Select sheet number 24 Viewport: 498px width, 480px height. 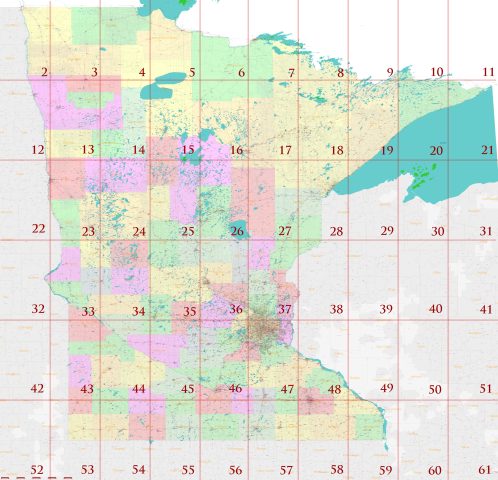click(x=139, y=231)
